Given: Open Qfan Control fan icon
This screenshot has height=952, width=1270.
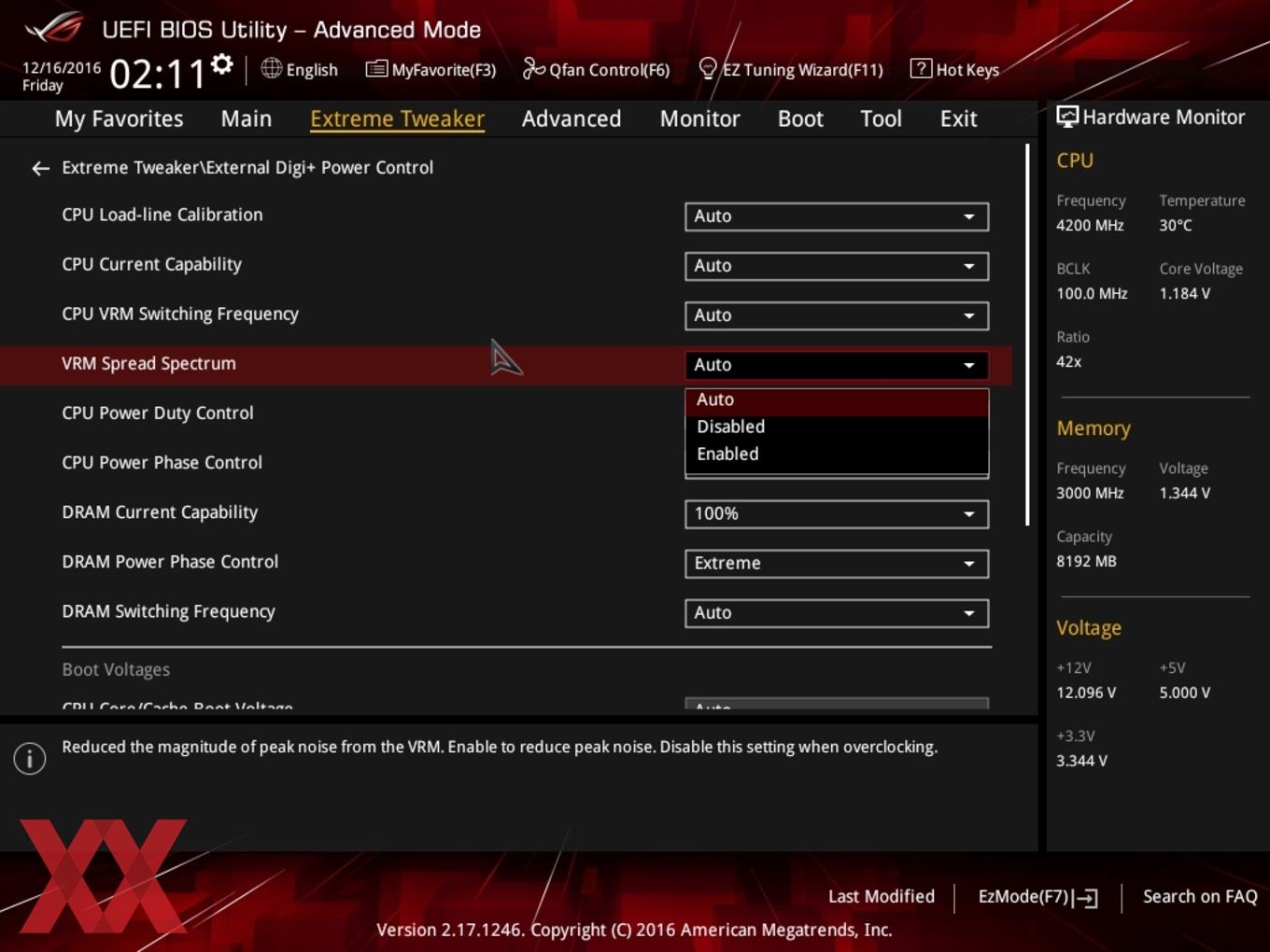Looking at the screenshot, I should (x=533, y=68).
